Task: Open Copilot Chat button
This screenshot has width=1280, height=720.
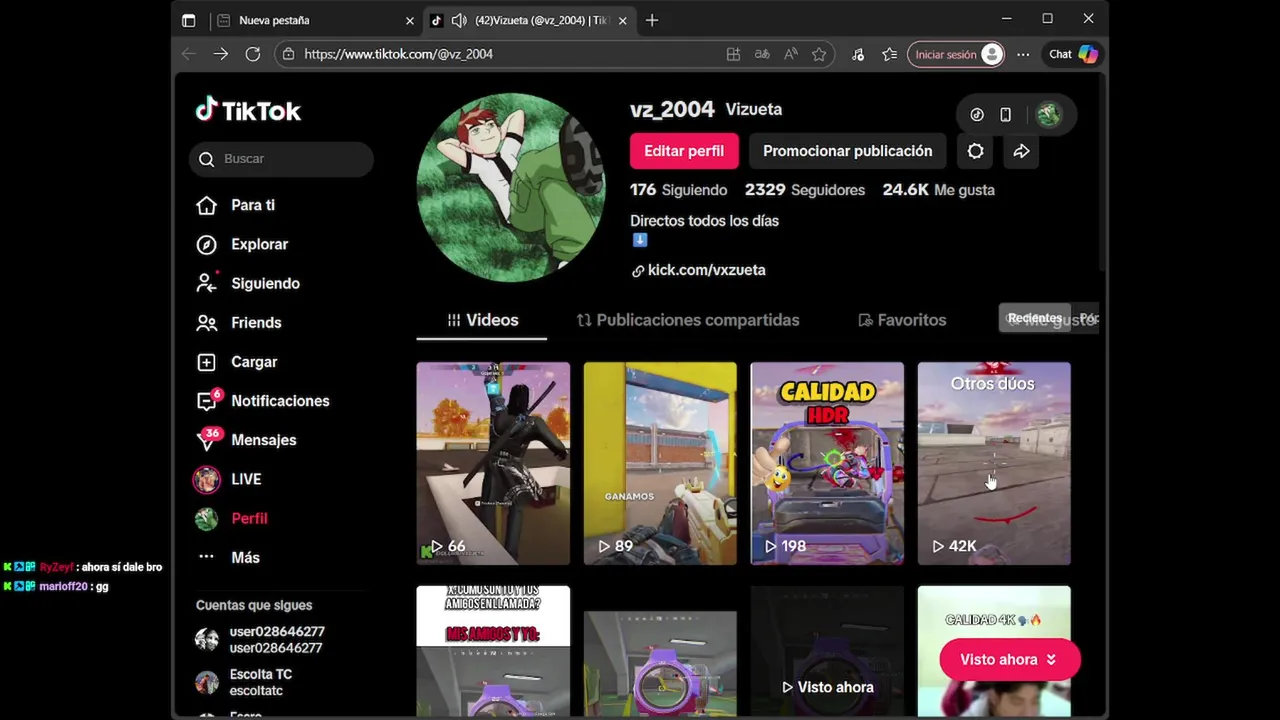Action: coord(1073,54)
